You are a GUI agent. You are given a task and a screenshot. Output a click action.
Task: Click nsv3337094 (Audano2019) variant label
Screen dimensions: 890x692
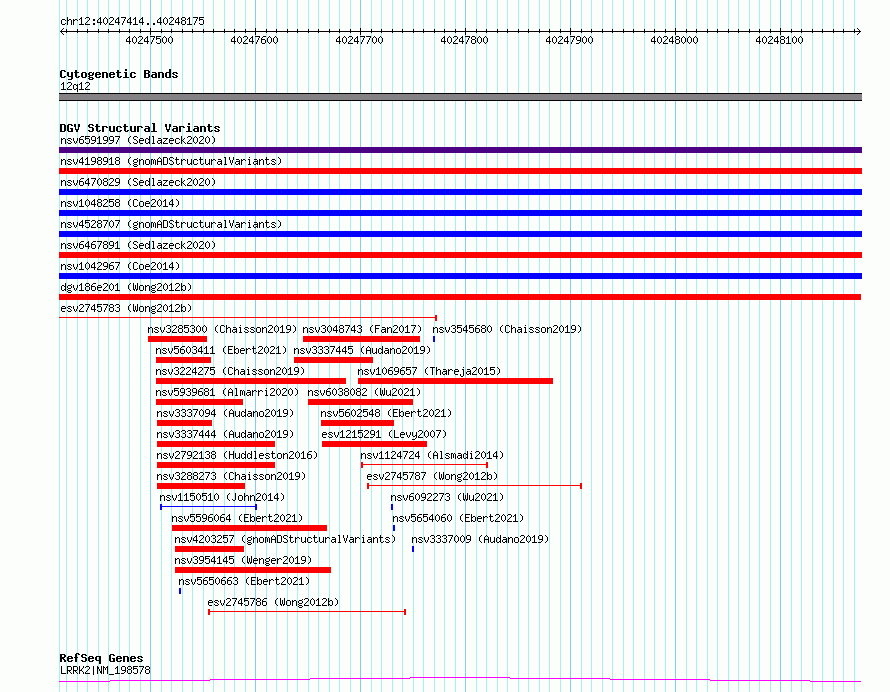click(225, 413)
